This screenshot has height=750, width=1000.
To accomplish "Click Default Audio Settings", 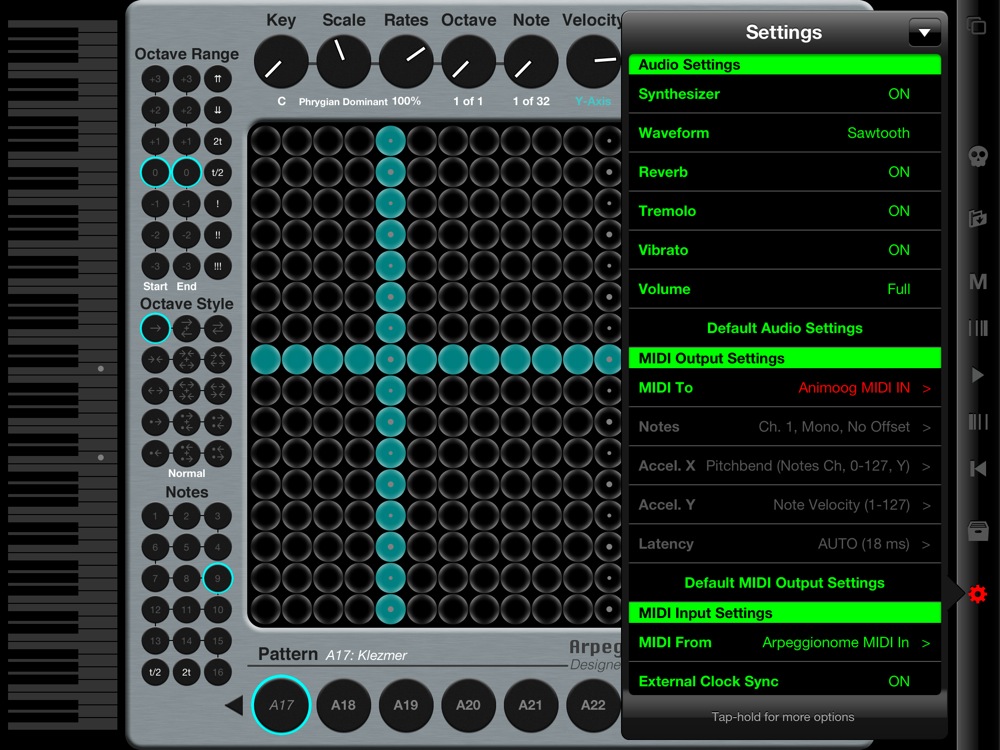I will tap(784, 328).
